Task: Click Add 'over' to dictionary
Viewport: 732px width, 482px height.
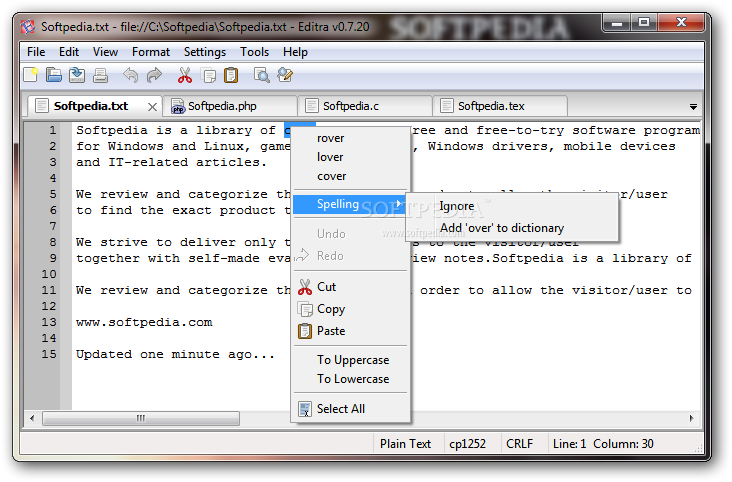Action: (512, 228)
